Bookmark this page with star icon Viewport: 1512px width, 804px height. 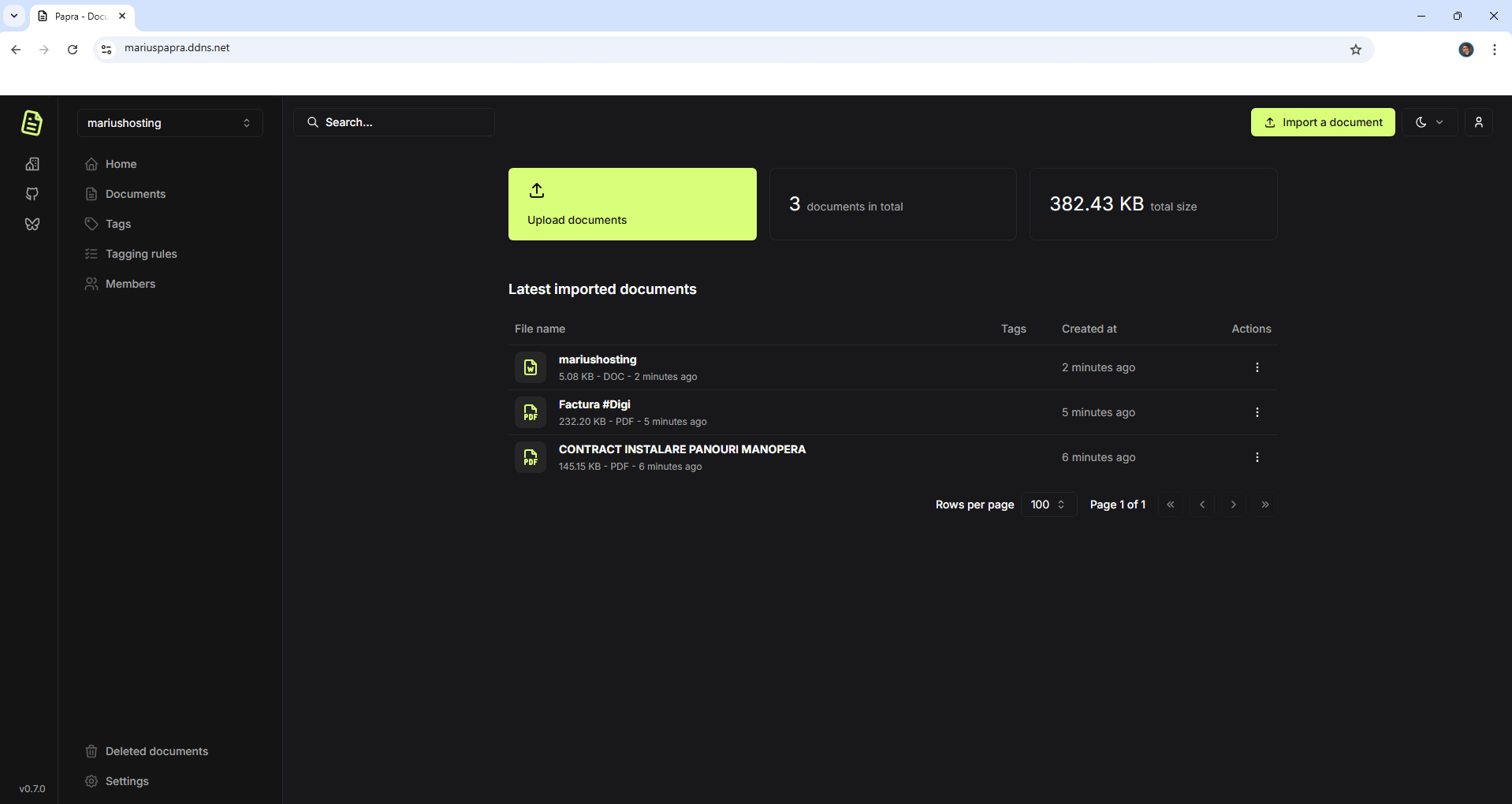click(1355, 50)
